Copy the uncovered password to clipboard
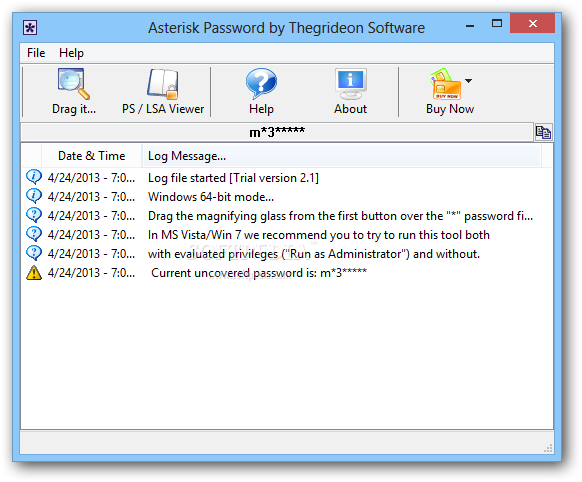The height and width of the screenshot is (482, 582). 543,132
